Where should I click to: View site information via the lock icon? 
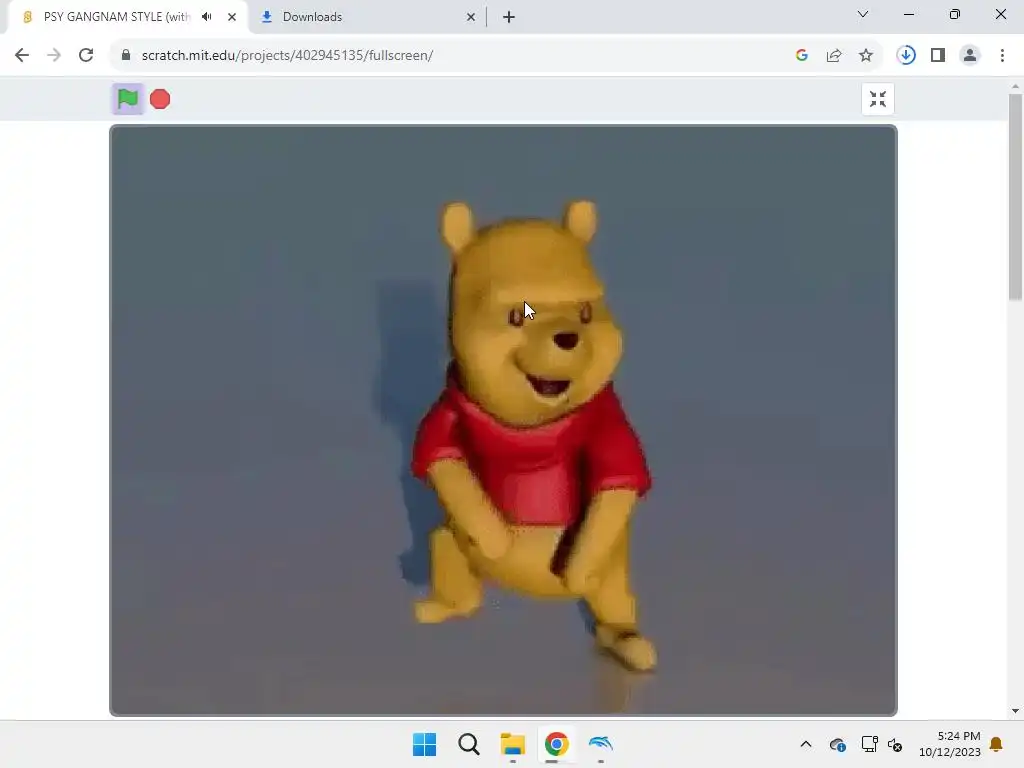(x=126, y=56)
